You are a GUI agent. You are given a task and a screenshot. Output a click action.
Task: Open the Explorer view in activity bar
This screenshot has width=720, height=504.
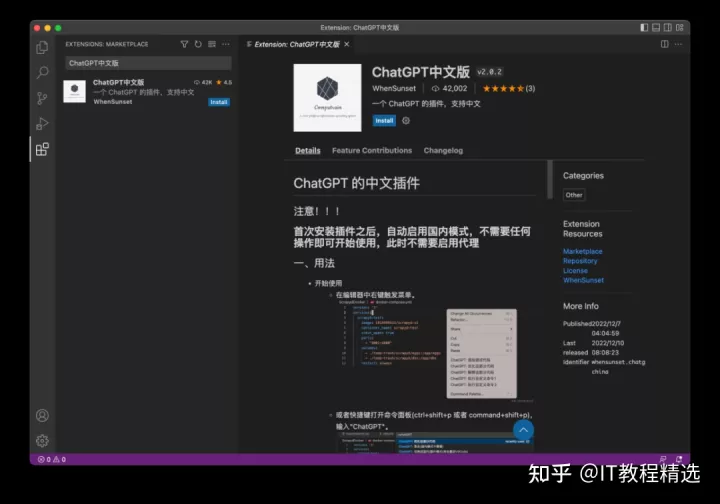42,47
